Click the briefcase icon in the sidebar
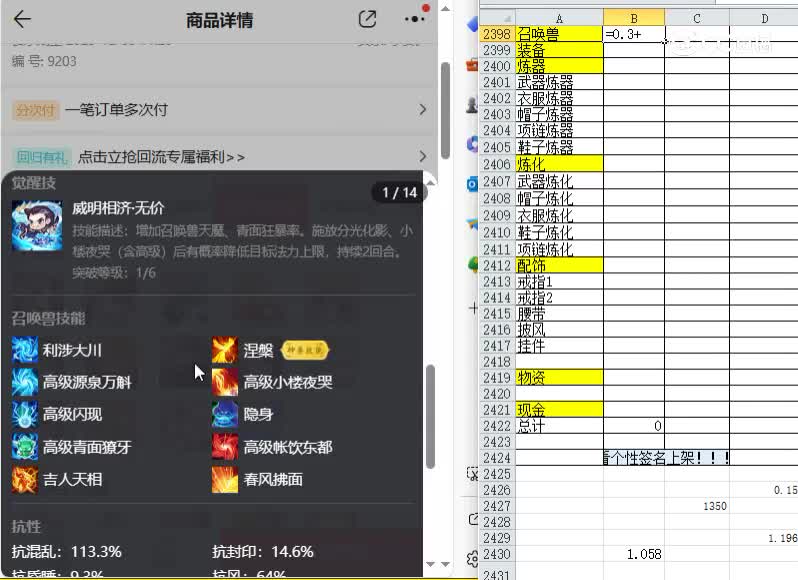 tap(472, 65)
